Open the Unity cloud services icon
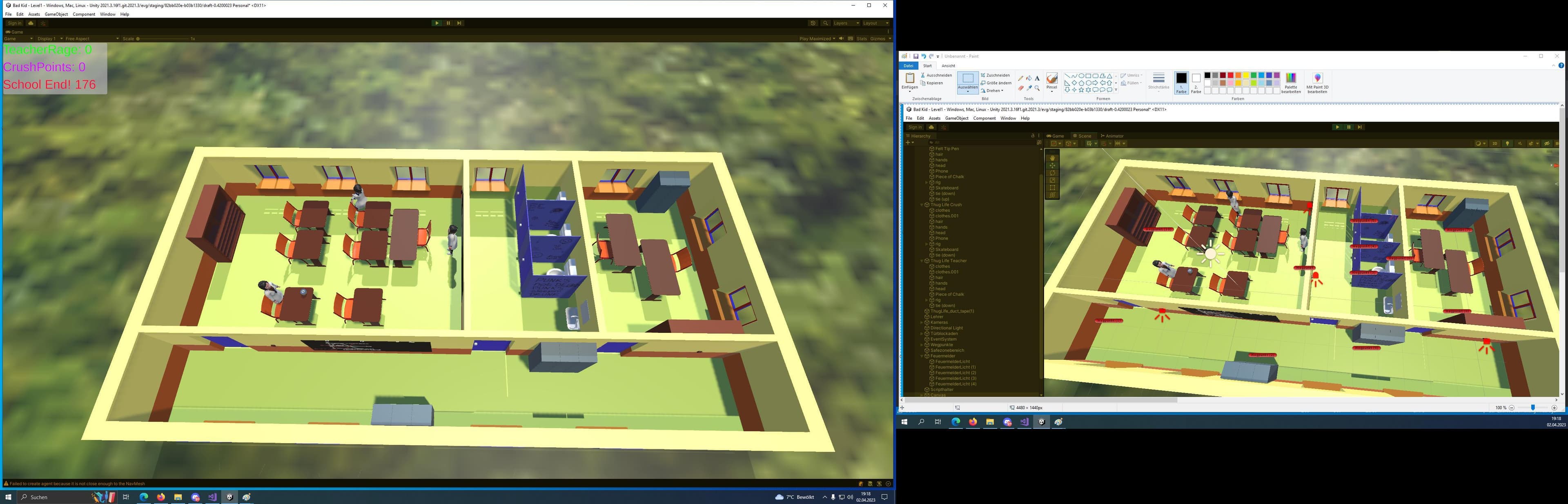Screen dimensions: 1568x504 click(31, 23)
